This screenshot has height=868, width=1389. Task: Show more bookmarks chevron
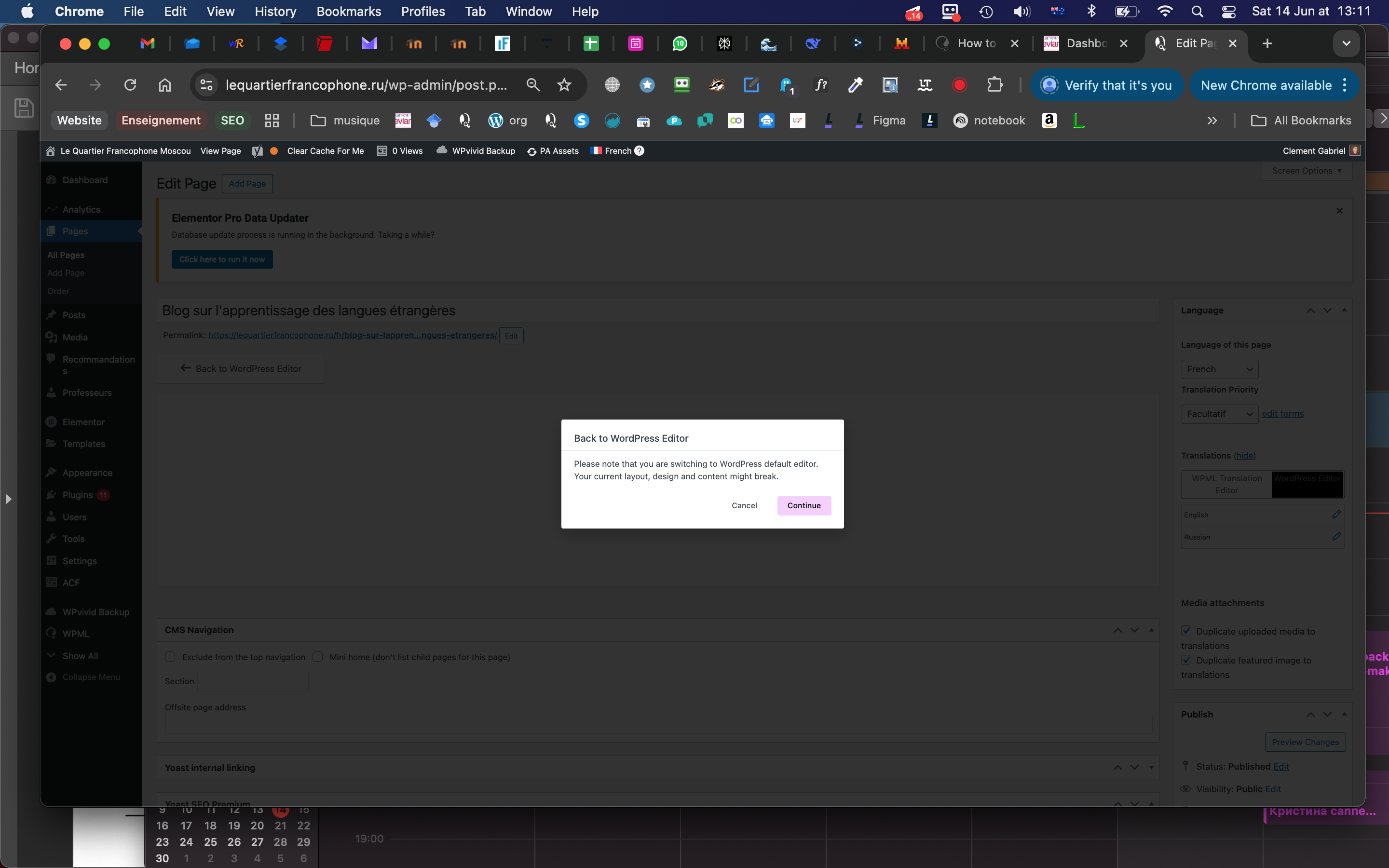pyautogui.click(x=1212, y=120)
